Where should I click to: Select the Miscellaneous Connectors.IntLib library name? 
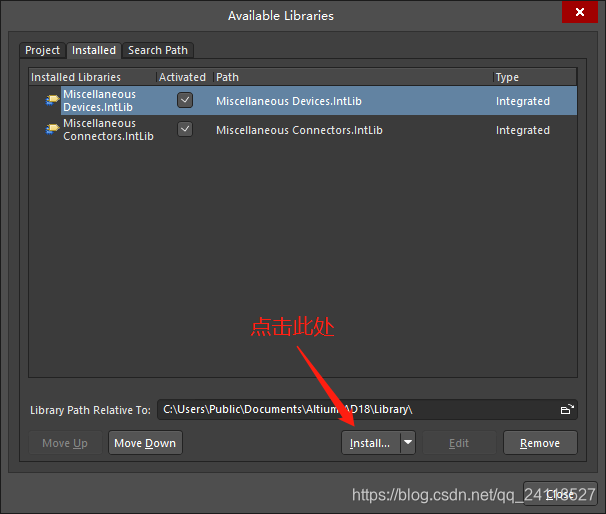109,129
